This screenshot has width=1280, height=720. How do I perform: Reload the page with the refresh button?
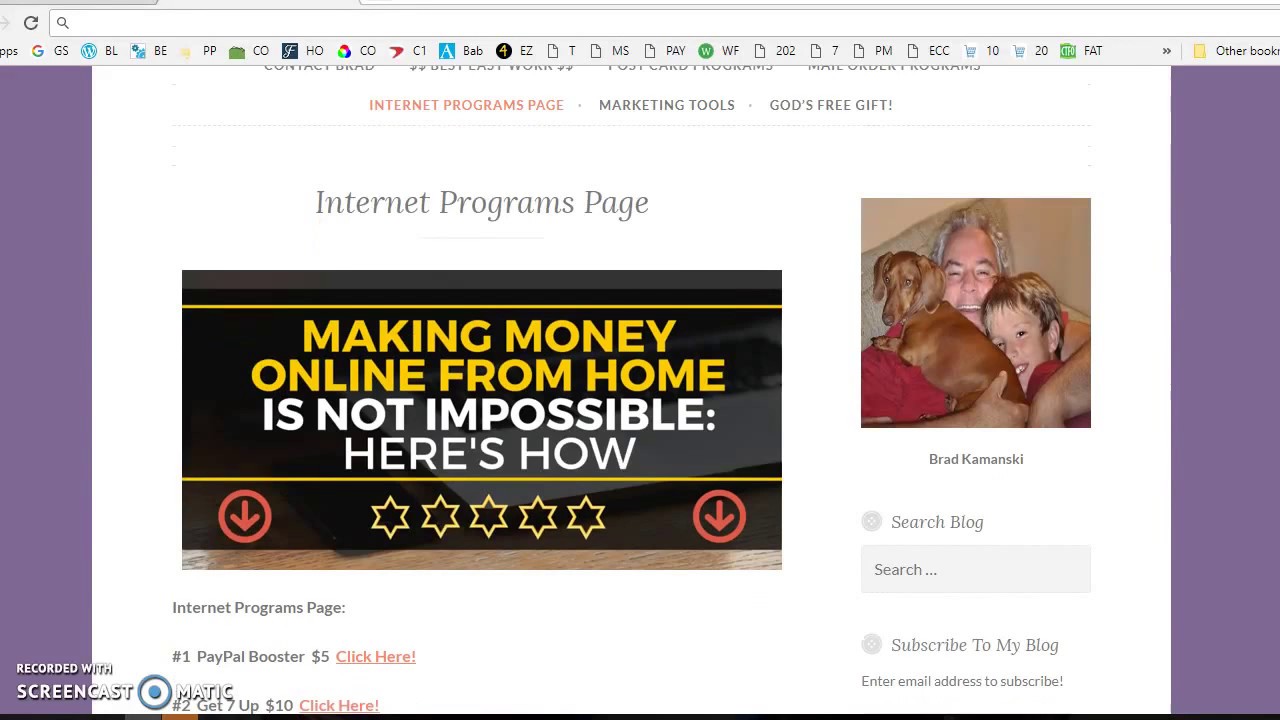click(31, 22)
